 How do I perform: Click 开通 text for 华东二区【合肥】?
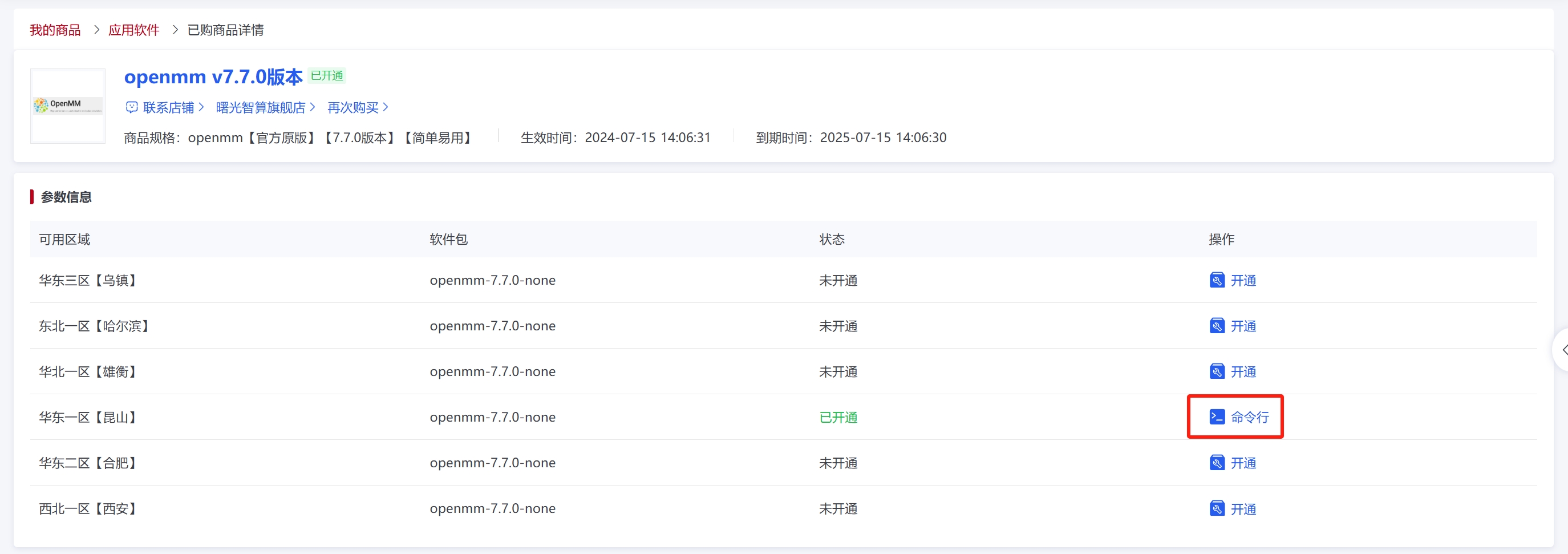tap(1243, 463)
